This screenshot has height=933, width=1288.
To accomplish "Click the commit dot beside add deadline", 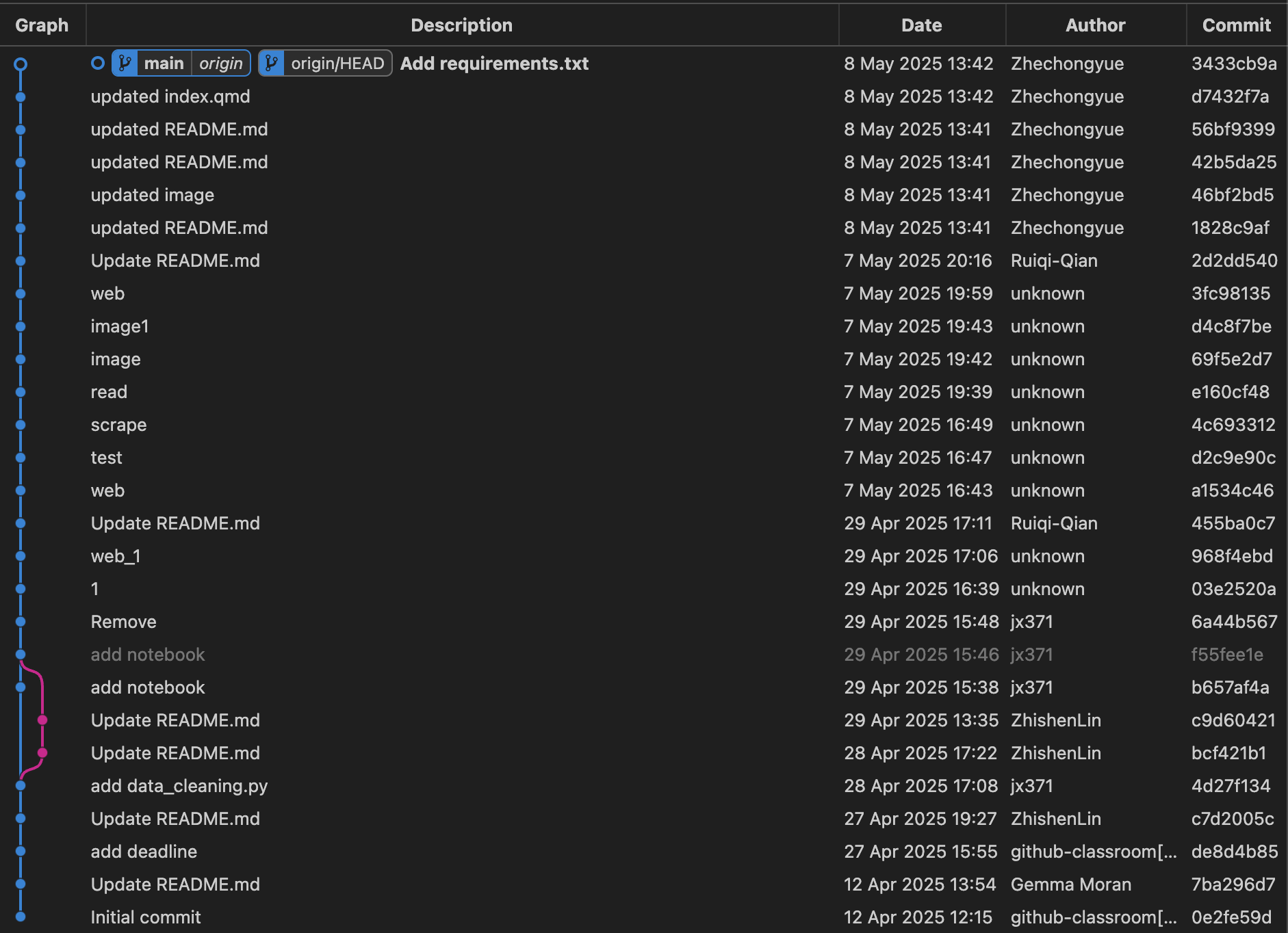I will click(x=21, y=852).
